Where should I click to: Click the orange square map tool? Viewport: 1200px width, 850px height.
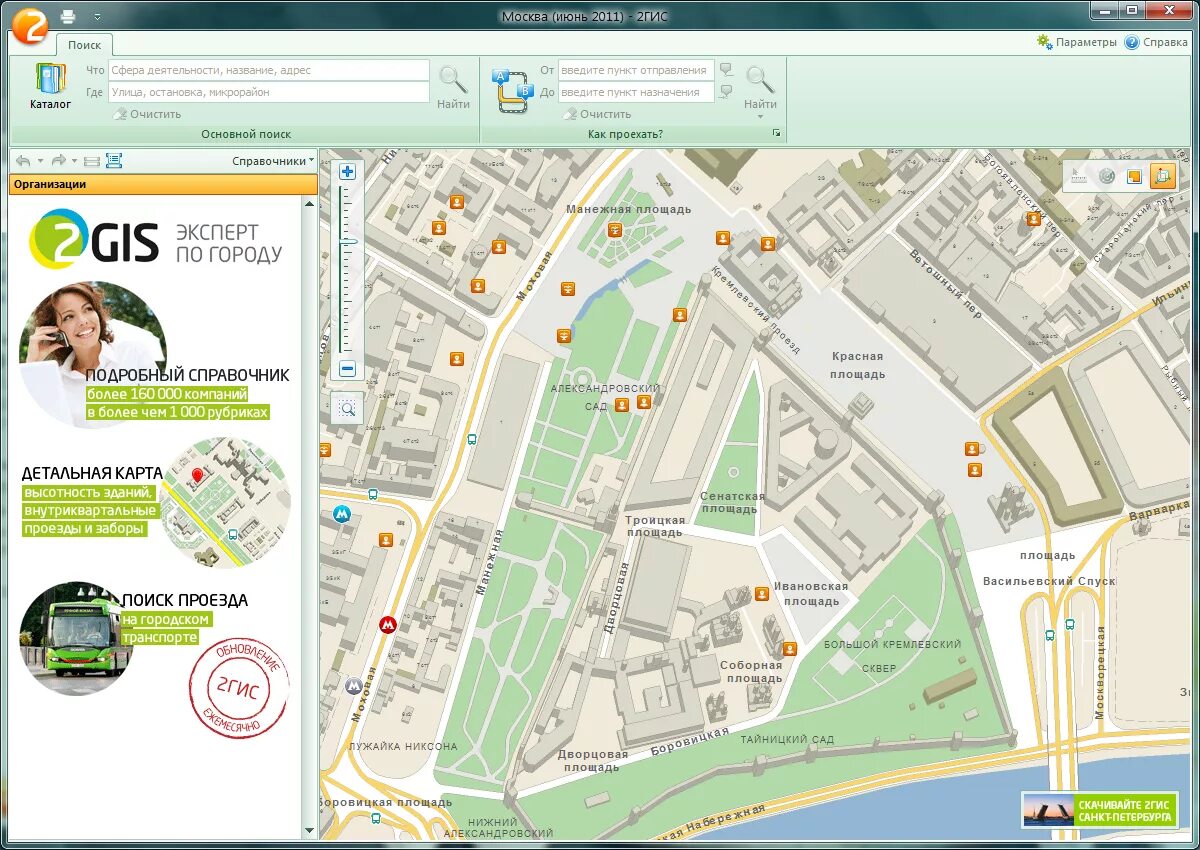[x=1134, y=176]
